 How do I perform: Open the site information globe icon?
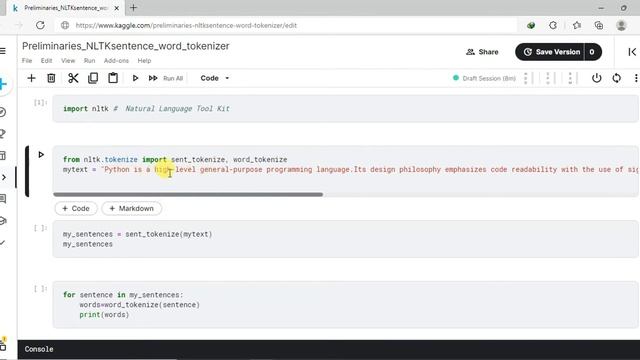pos(65,25)
